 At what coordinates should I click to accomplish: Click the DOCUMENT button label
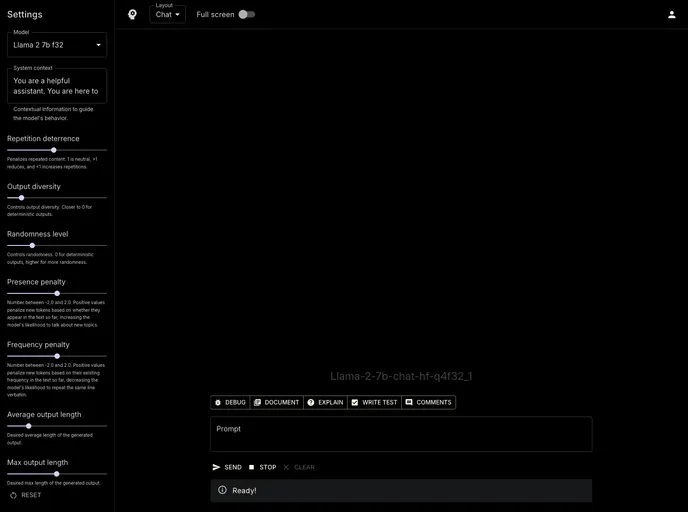click(x=282, y=402)
